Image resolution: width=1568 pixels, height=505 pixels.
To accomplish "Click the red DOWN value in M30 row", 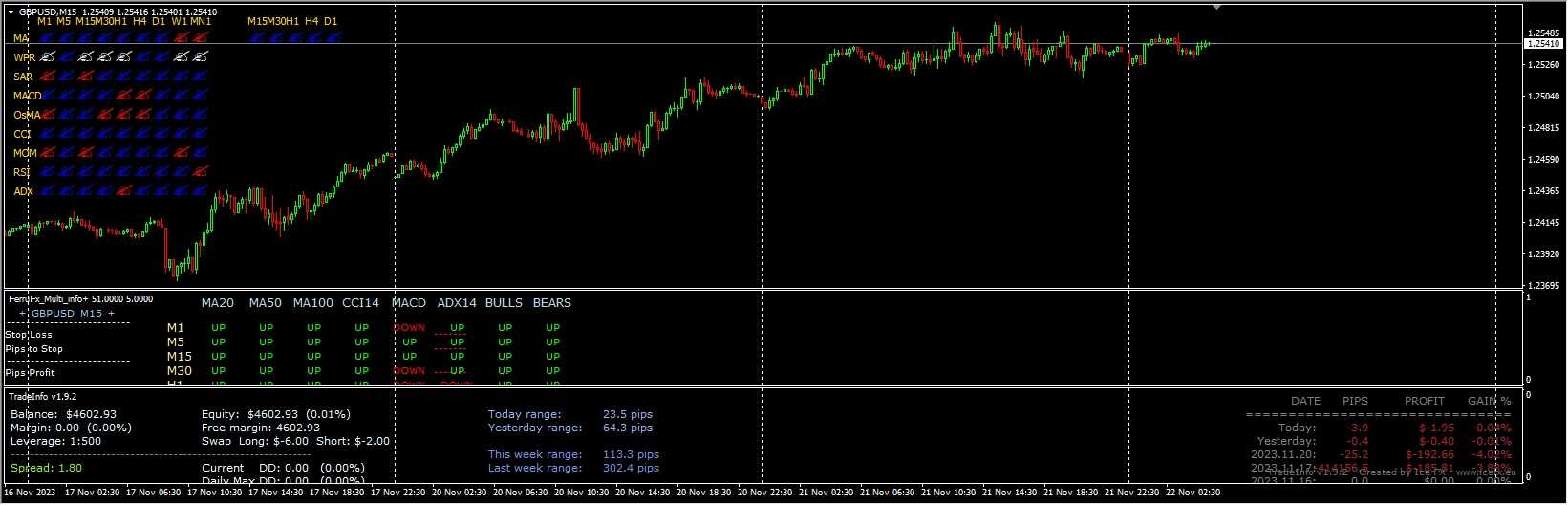I will point(409,371).
